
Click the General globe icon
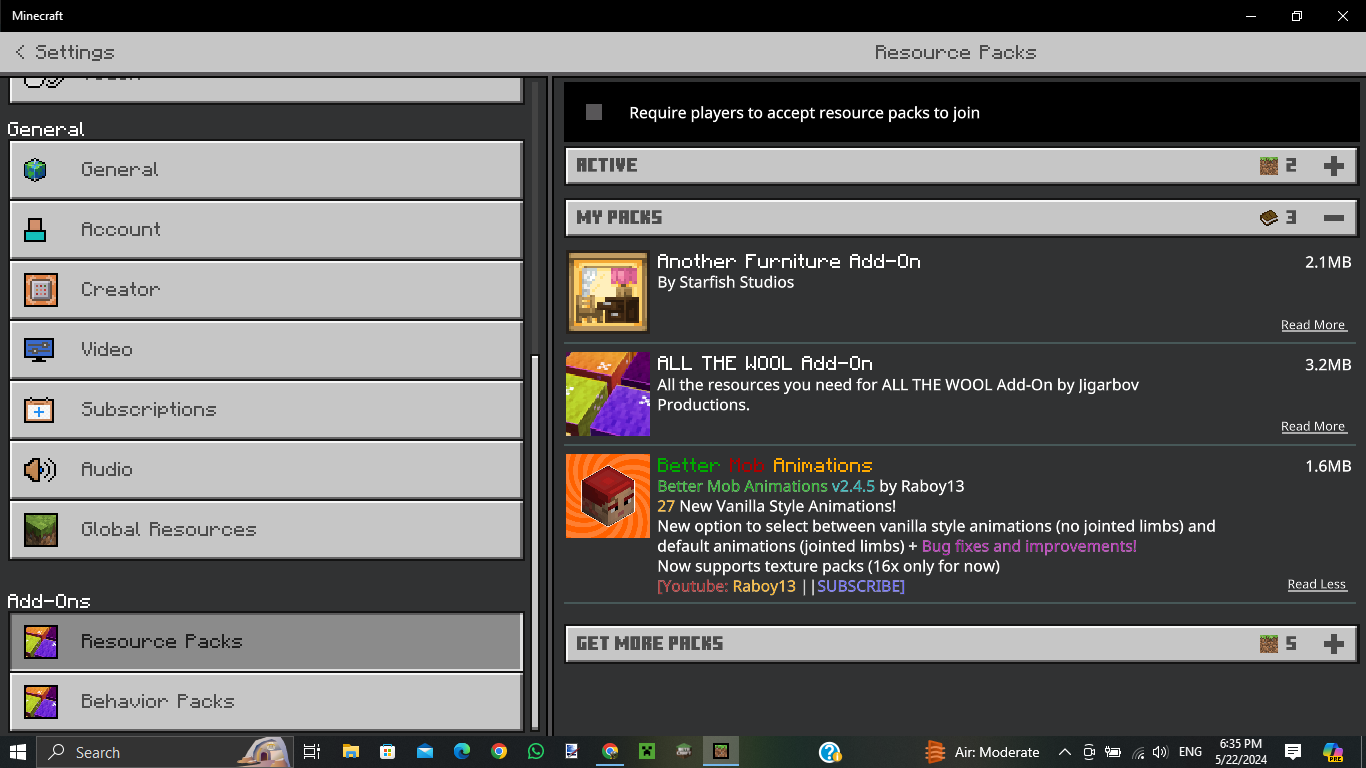[36, 170]
